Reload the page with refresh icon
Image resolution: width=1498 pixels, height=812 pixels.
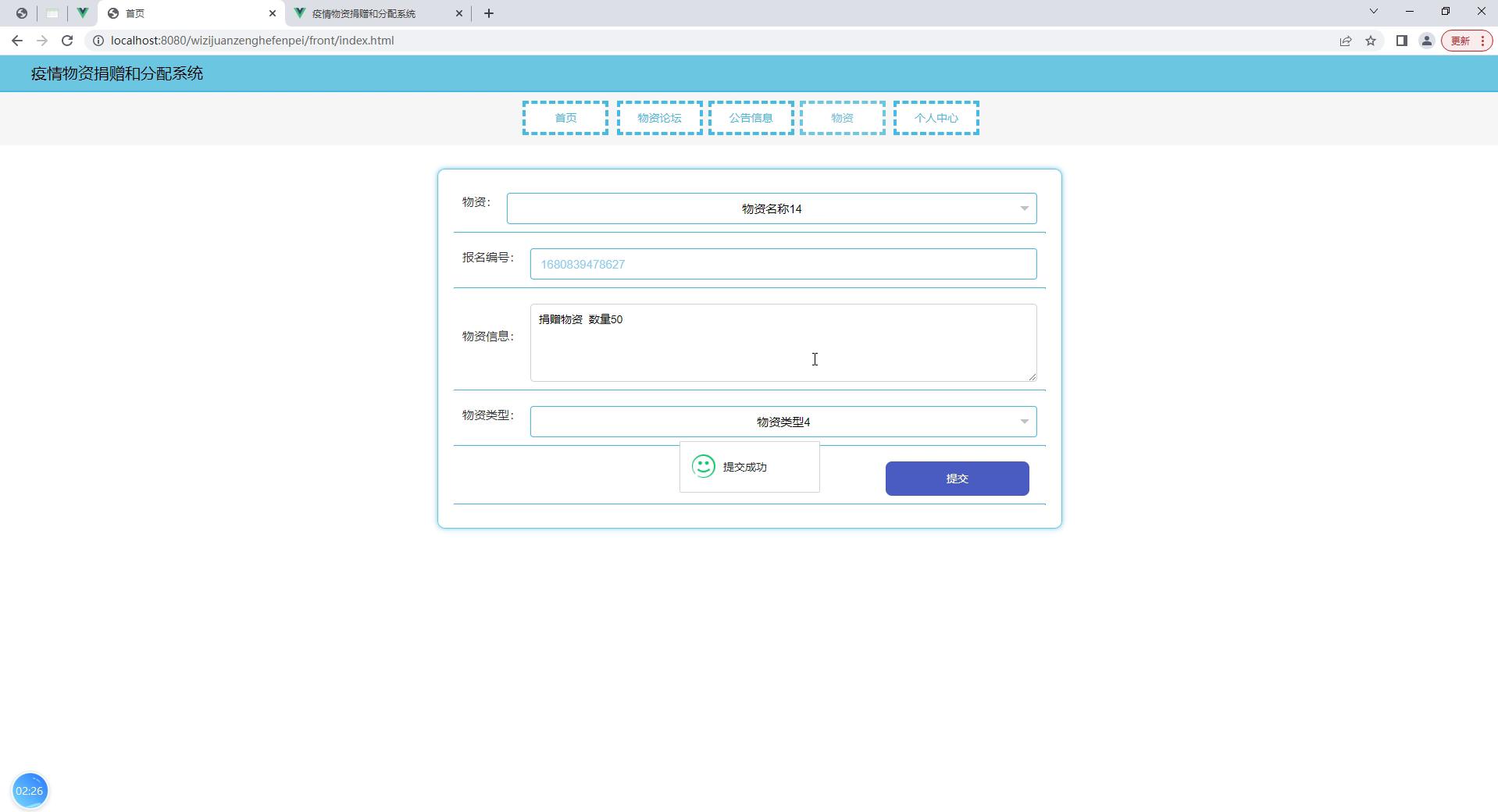pos(67,41)
